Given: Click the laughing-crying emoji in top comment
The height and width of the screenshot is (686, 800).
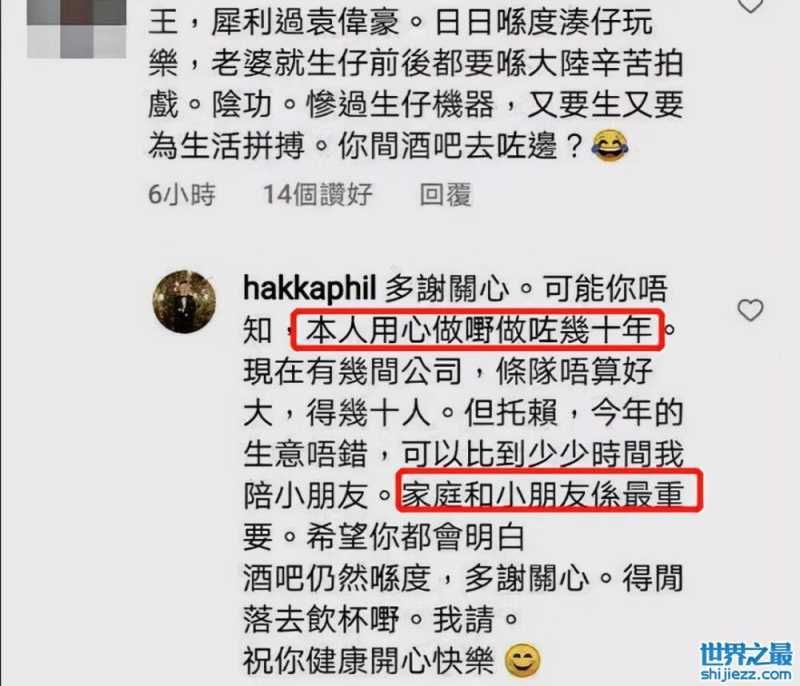Looking at the screenshot, I should pyautogui.click(x=610, y=145).
